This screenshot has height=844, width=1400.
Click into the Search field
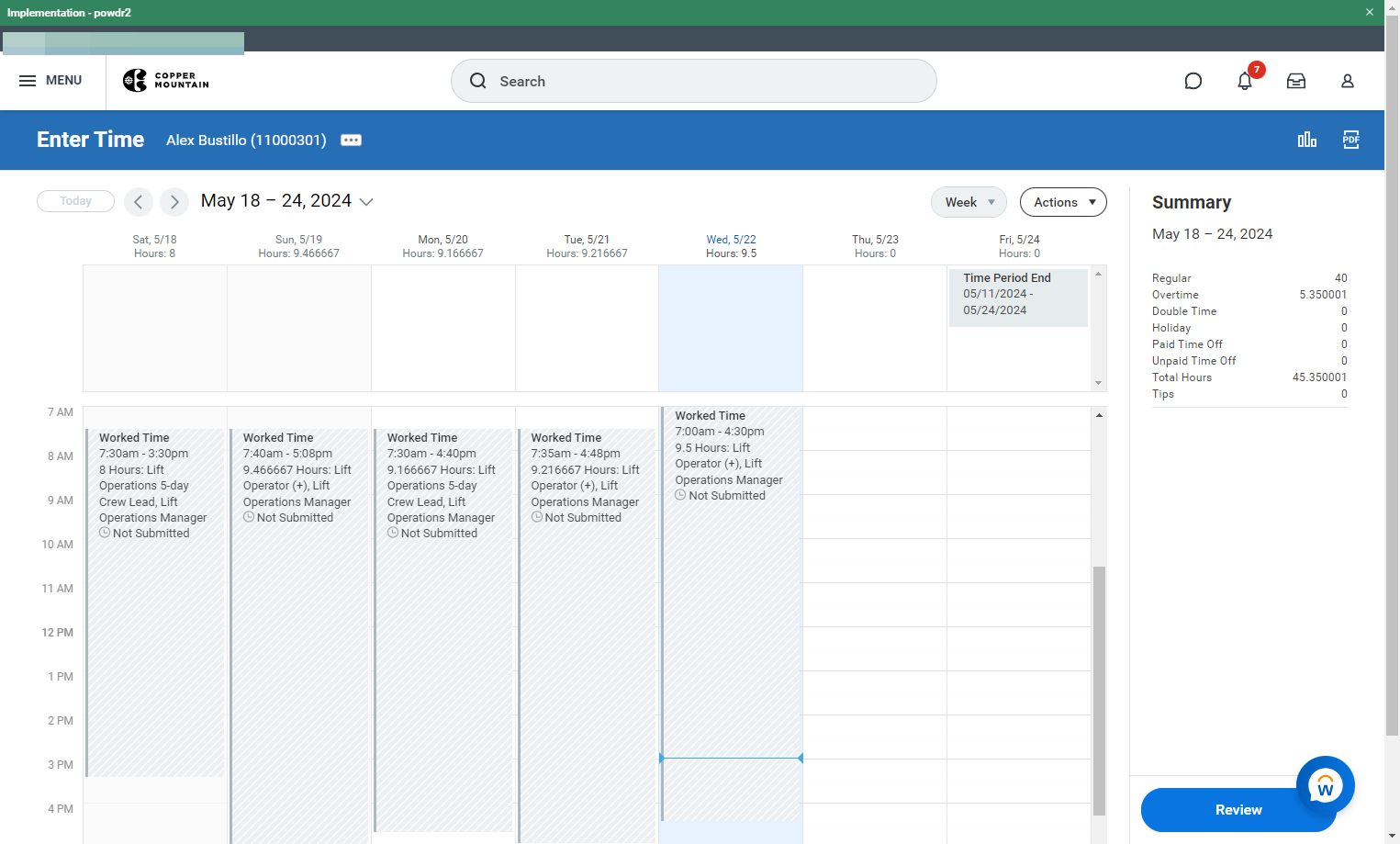[693, 81]
